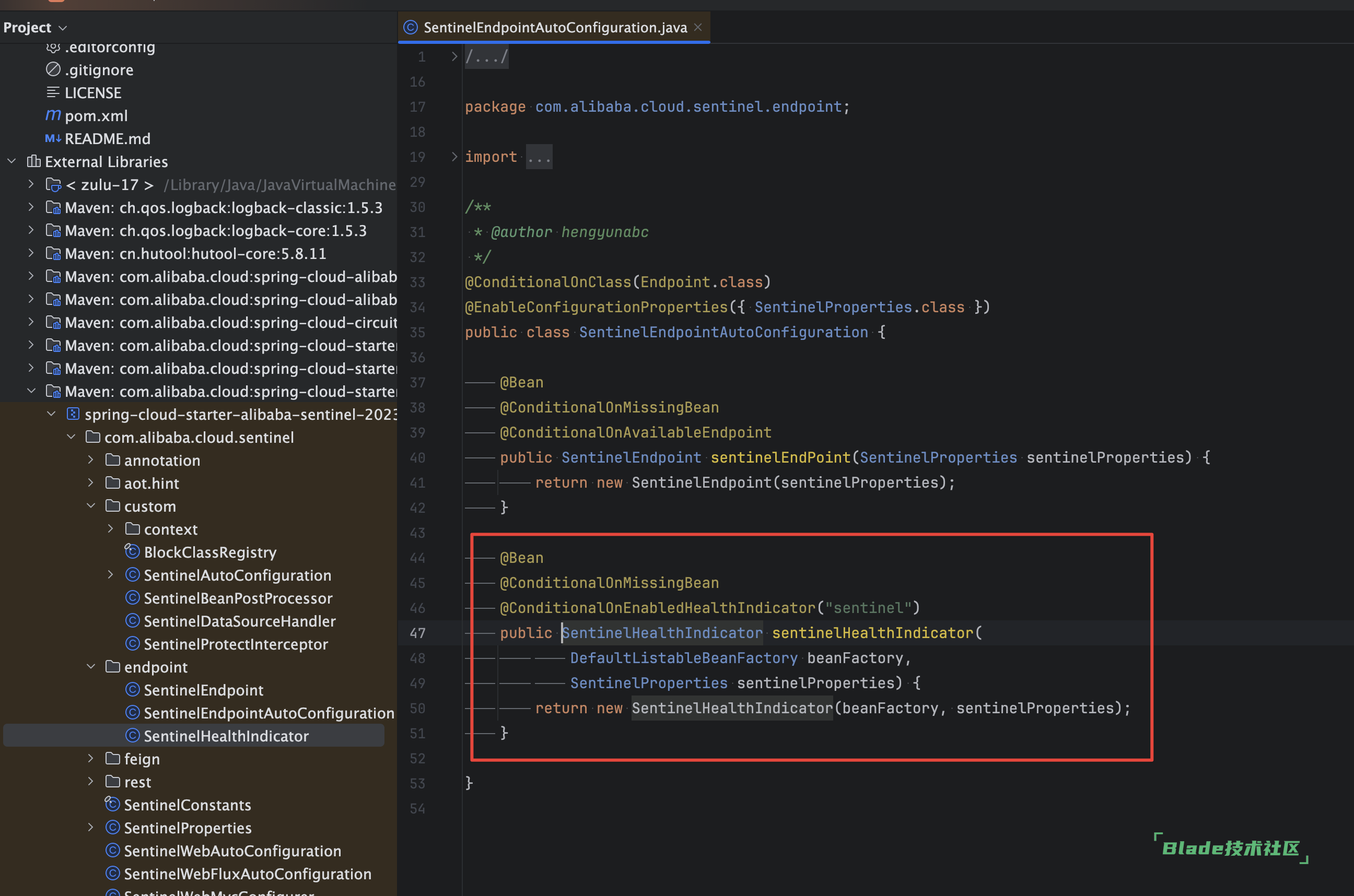
Task: Click the SentinelProtectInterceptor class icon
Action: point(133,643)
